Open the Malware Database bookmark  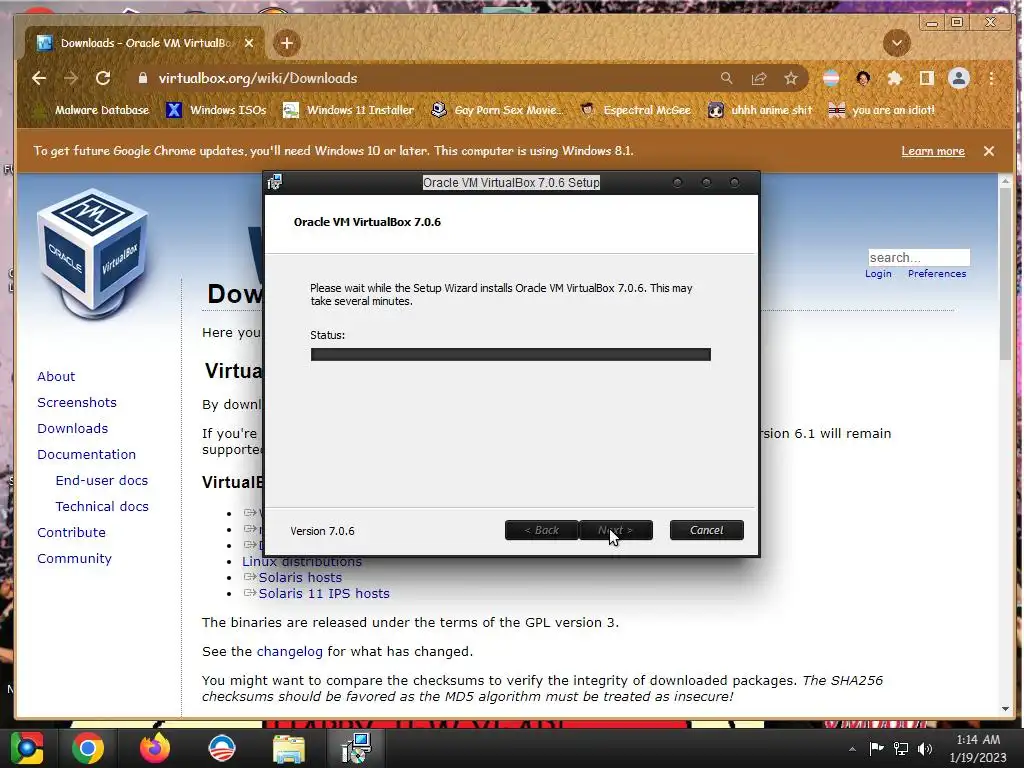93,110
